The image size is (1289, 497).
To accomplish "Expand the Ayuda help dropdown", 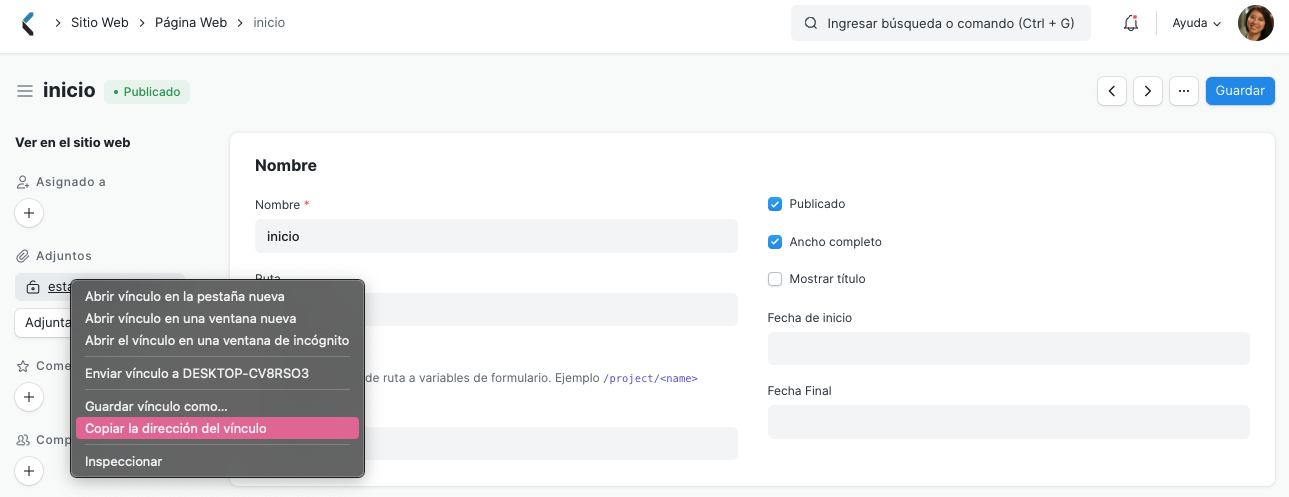I will [1197, 23].
